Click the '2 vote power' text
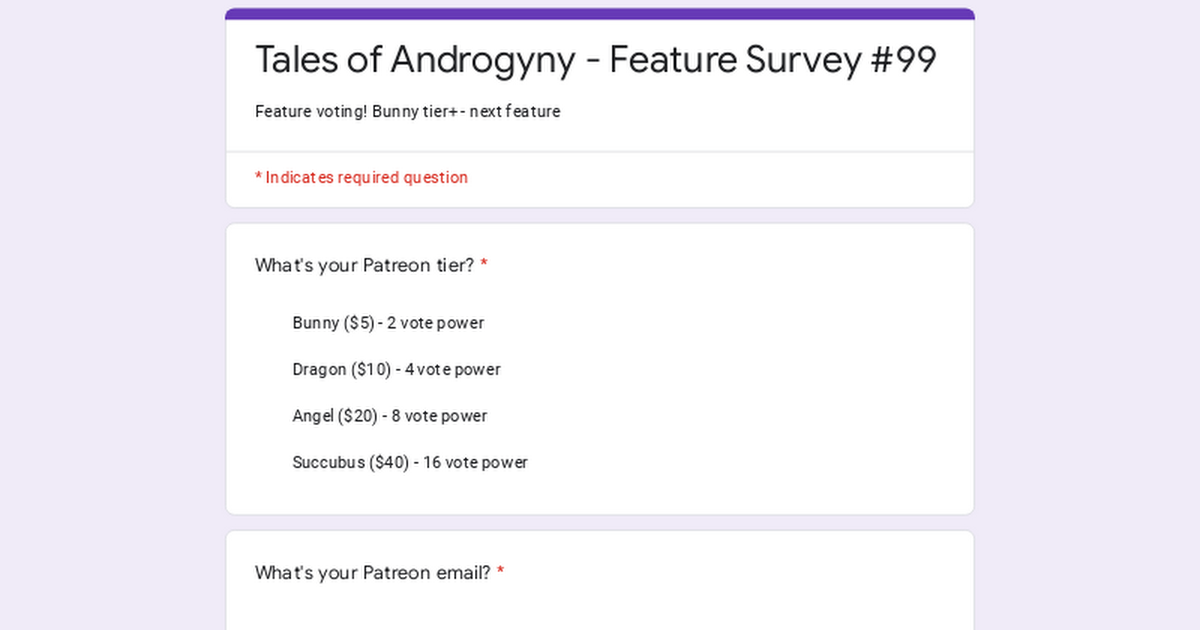 436,323
